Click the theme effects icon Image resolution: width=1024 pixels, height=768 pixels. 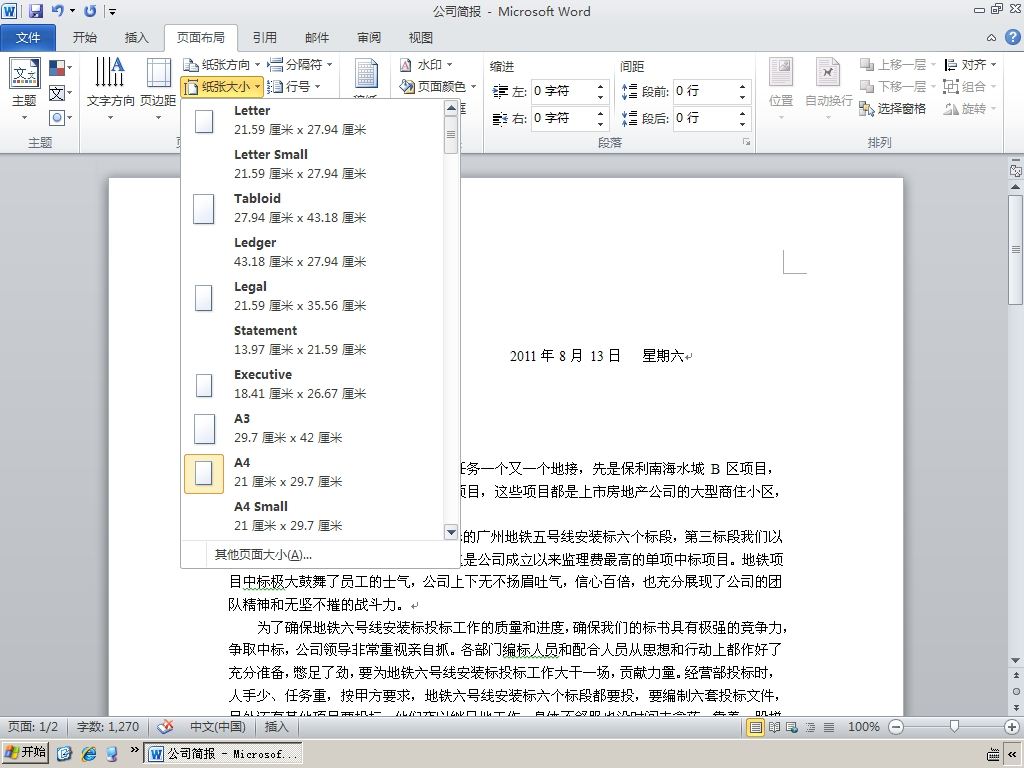pos(60,118)
